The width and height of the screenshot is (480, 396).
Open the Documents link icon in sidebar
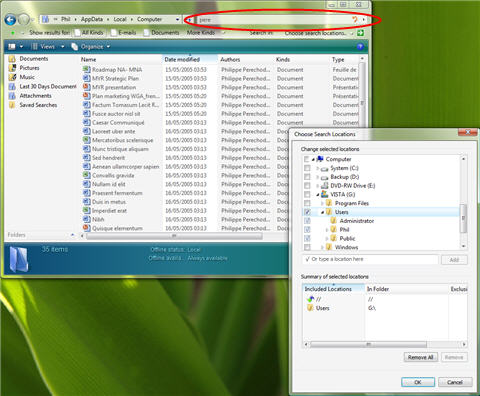pos(12,59)
